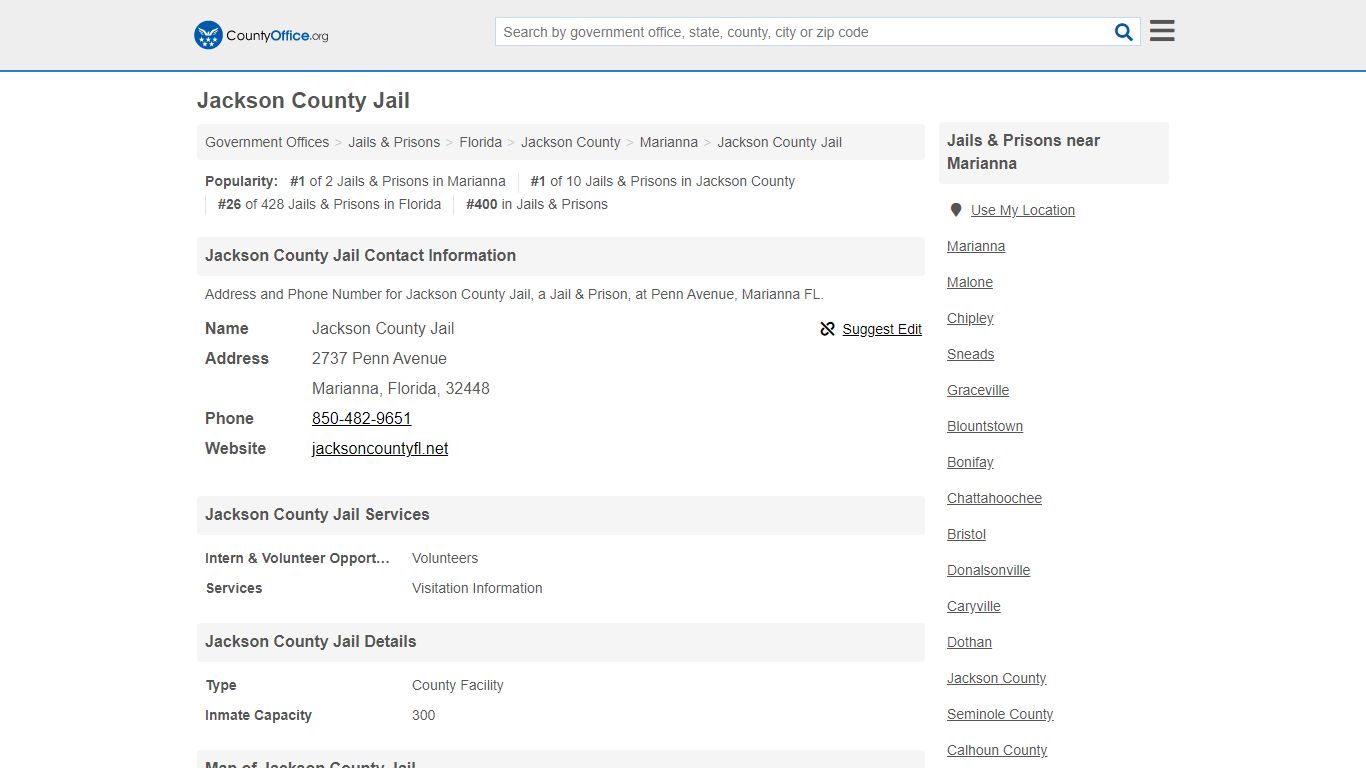This screenshot has width=1366, height=768.
Task: Go to Florida breadcrumb
Action: [481, 142]
